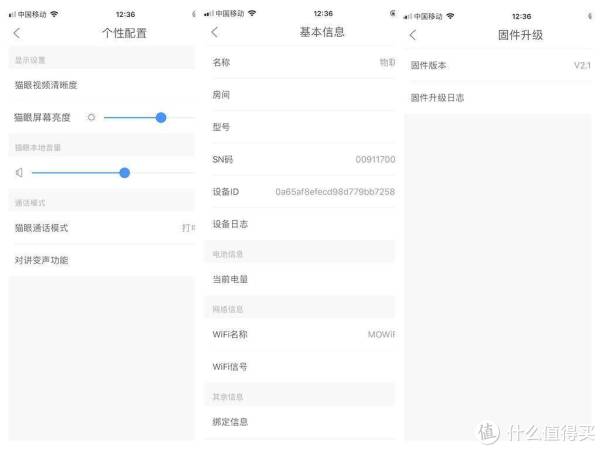Tap back arrow on 固件升级 page
The image size is (600, 450).
(413, 34)
